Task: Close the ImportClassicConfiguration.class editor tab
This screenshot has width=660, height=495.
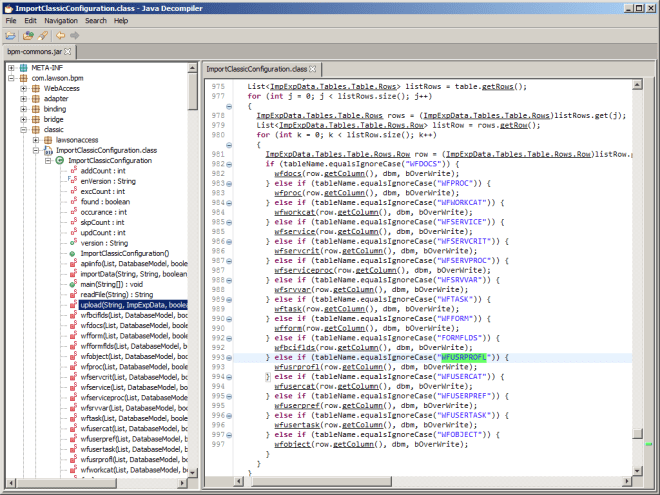Action: click(312, 69)
